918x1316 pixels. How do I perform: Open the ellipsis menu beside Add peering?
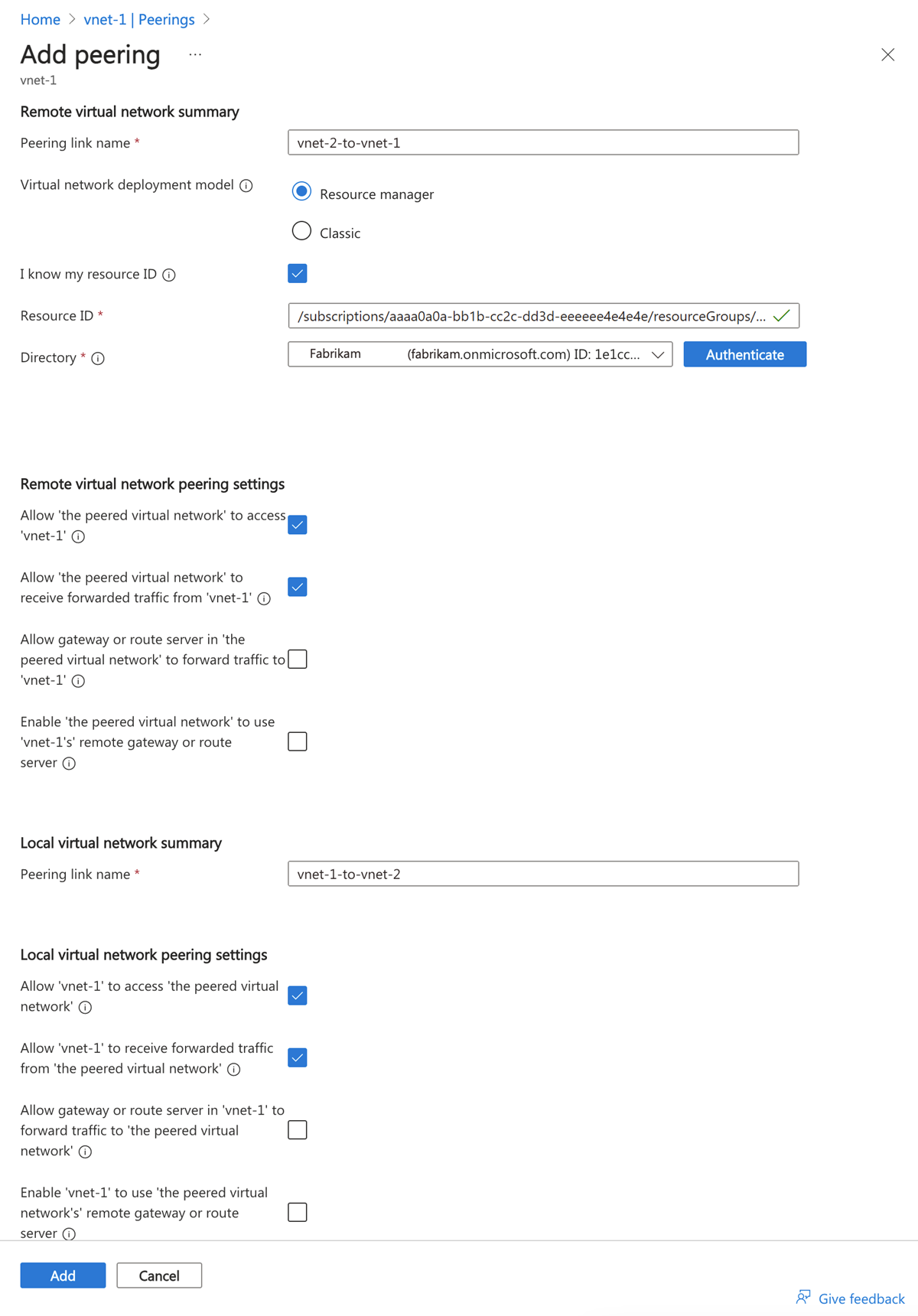[x=195, y=55]
